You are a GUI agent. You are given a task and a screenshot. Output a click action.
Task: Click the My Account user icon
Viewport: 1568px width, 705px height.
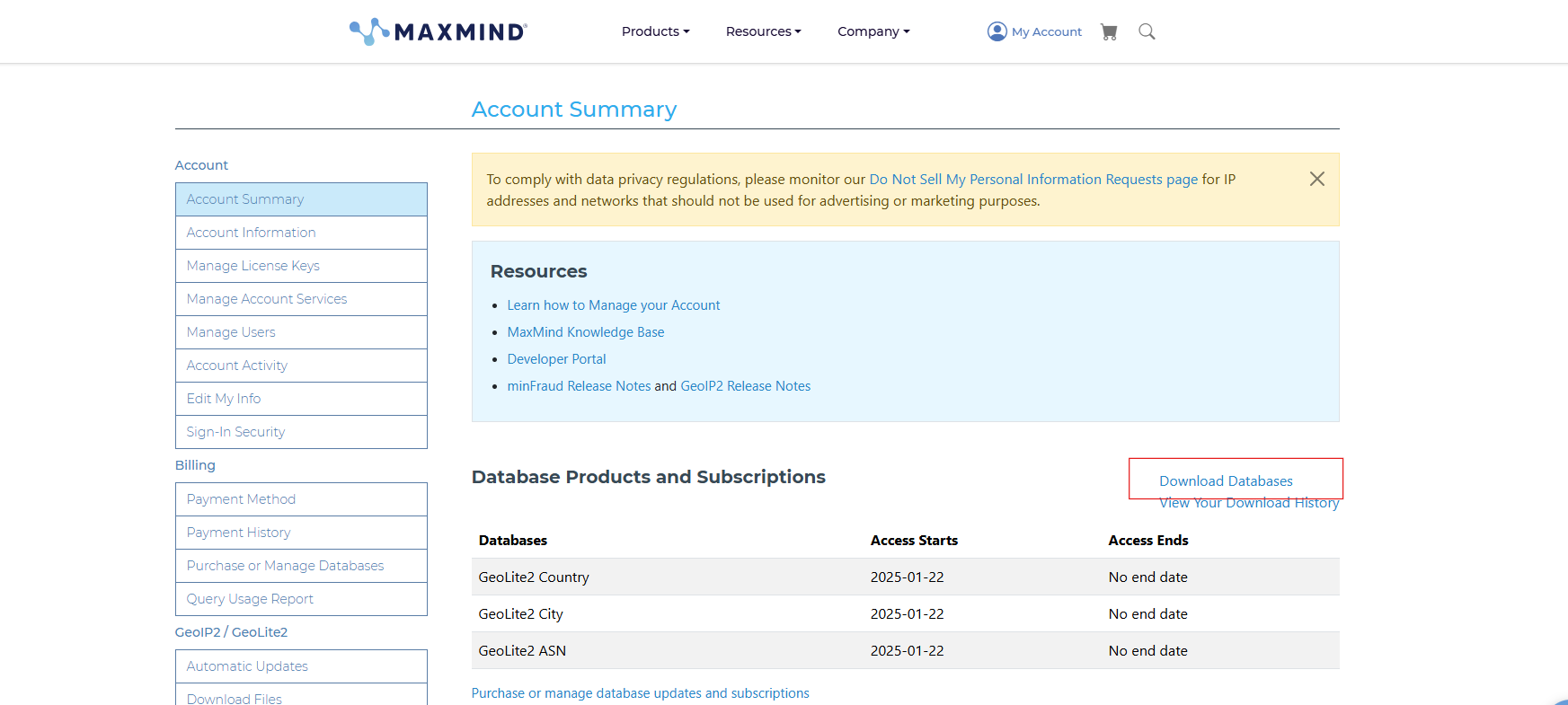point(997,31)
